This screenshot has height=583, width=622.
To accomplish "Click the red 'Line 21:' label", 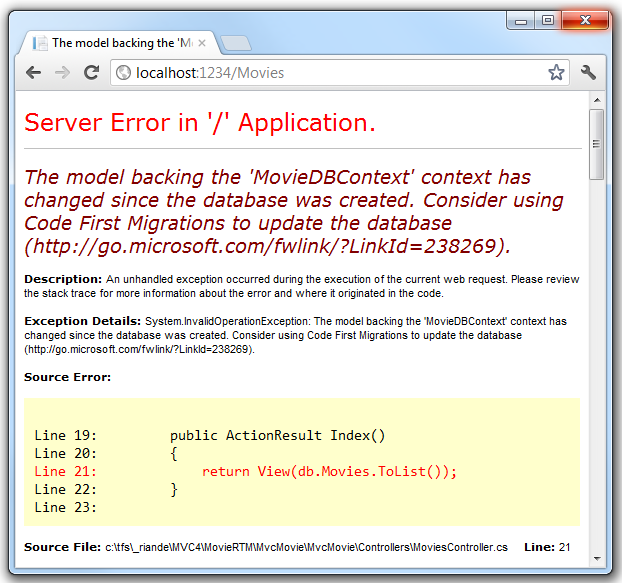I will (65, 472).
